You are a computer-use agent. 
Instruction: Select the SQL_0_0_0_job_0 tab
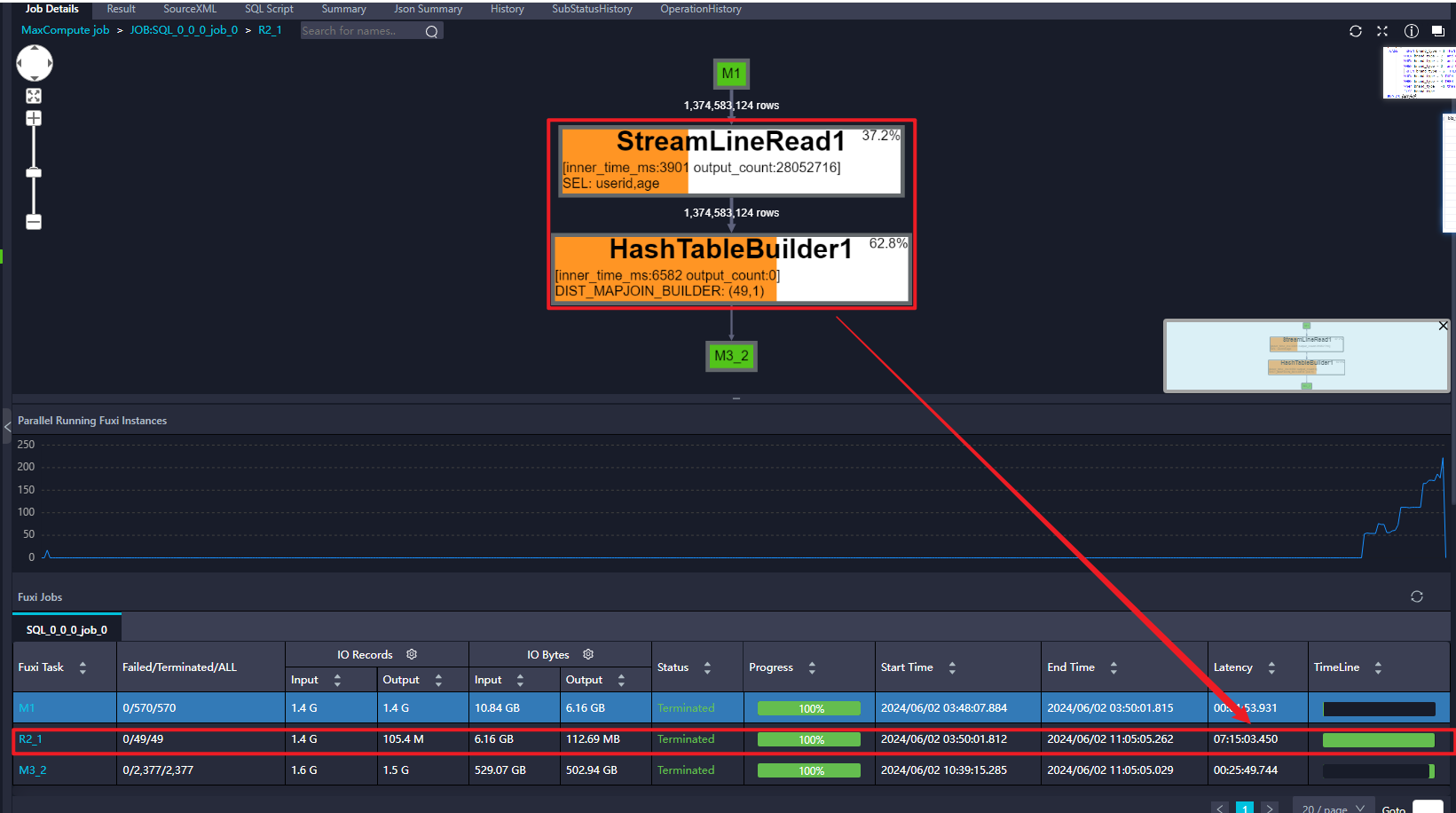(x=67, y=630)
